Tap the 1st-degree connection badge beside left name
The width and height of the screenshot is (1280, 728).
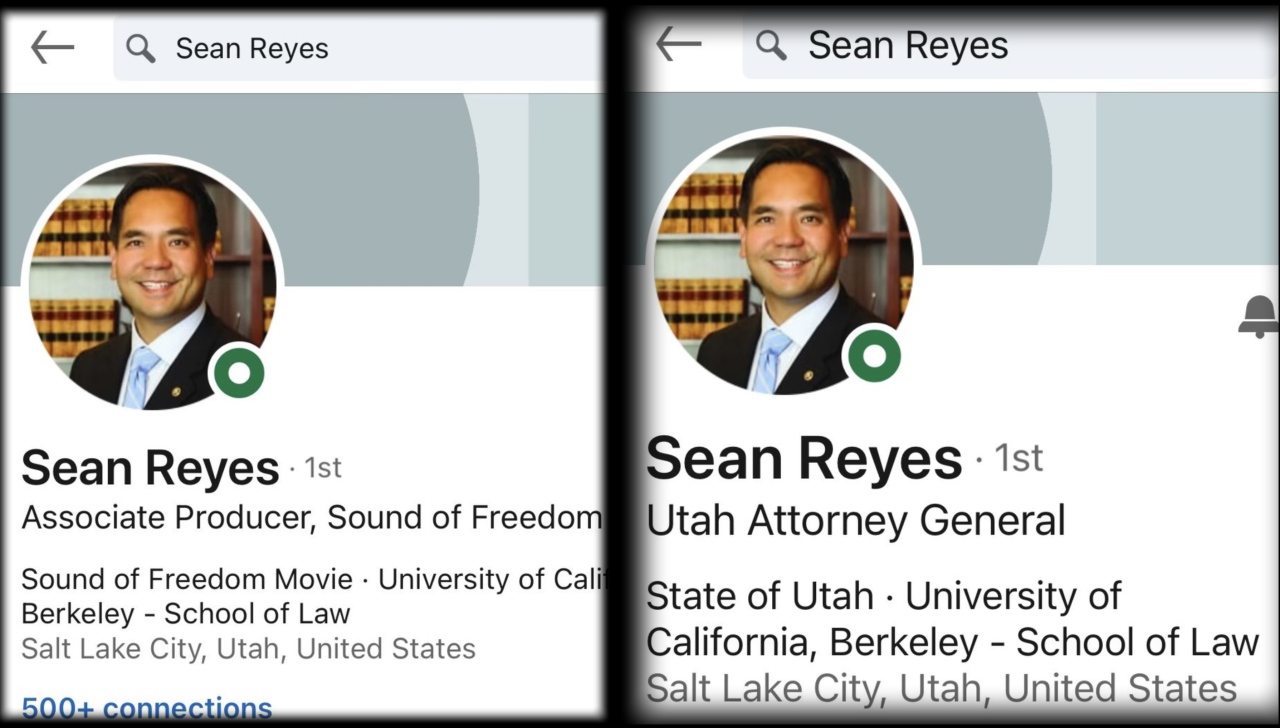click(x=324, y=467)
